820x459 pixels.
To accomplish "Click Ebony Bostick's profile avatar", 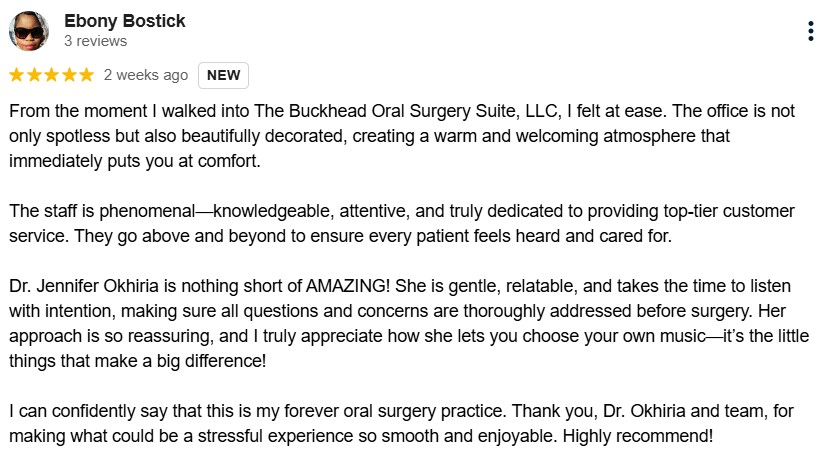I will click(x=29, y=31).
